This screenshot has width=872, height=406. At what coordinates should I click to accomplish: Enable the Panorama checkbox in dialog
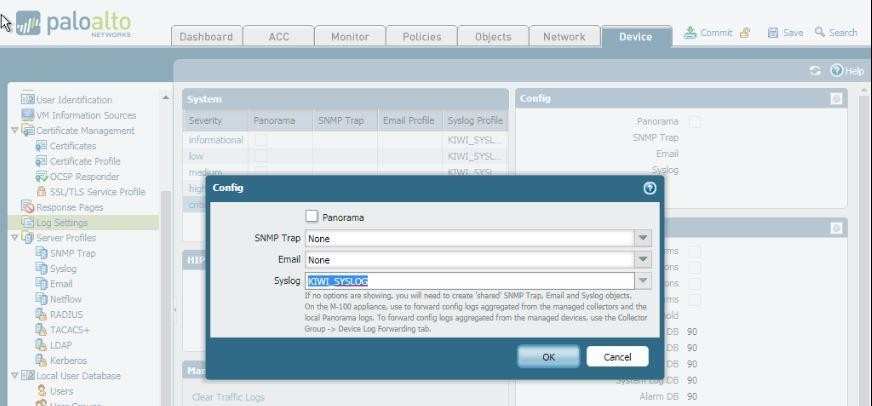[x=312, y=216]
